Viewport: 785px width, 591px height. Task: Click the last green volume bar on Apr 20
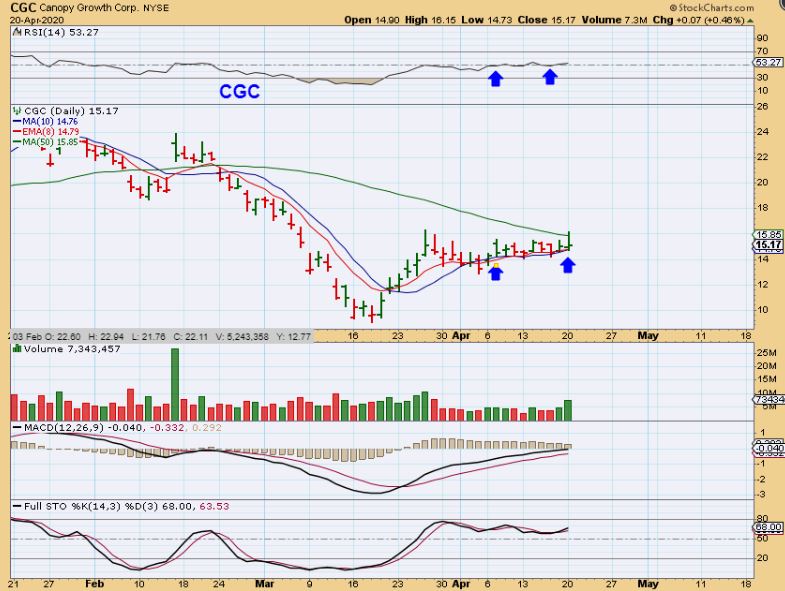(568, 410)
